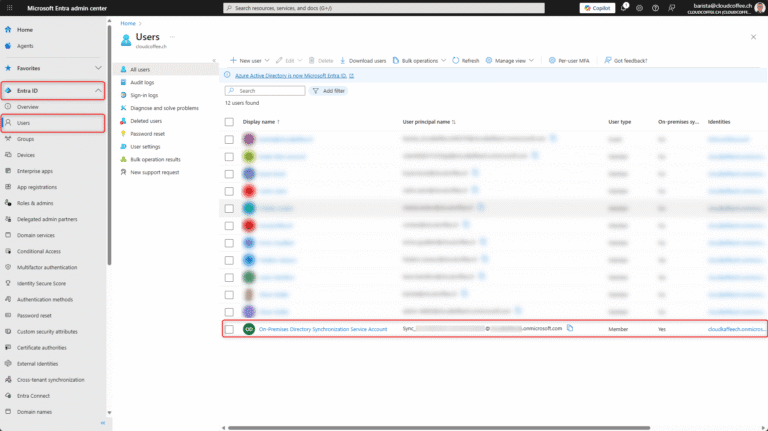The image size is (768, 431).
Task: Collapse the left navigation pane
Action: [x=103, y=423]
